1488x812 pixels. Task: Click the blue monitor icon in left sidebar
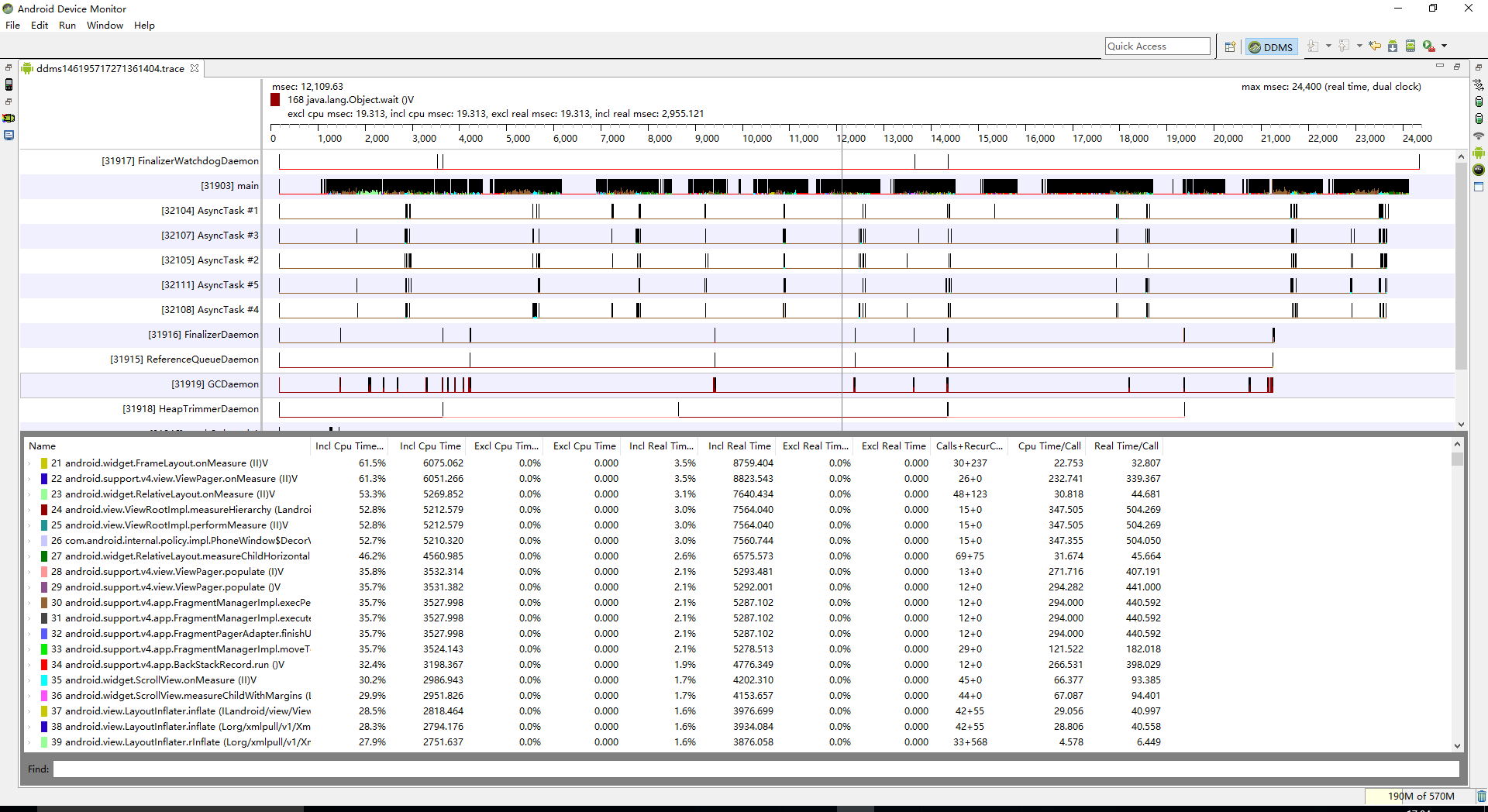click(9, 135)
